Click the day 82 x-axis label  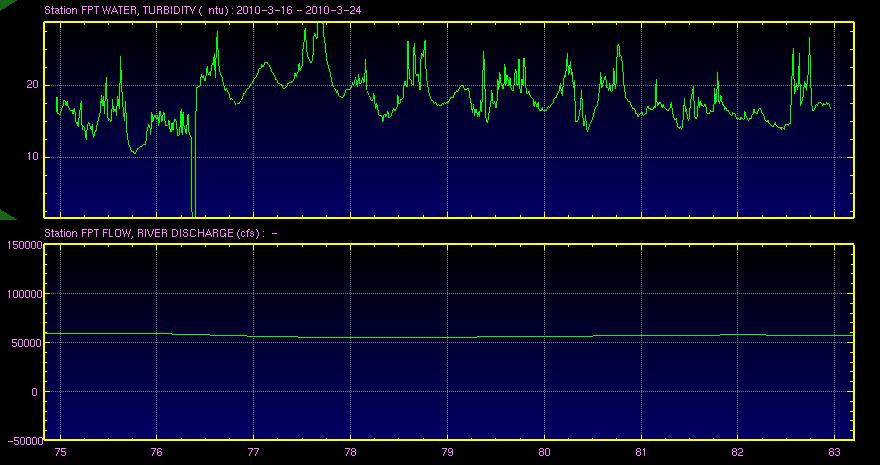coord(737,453)
